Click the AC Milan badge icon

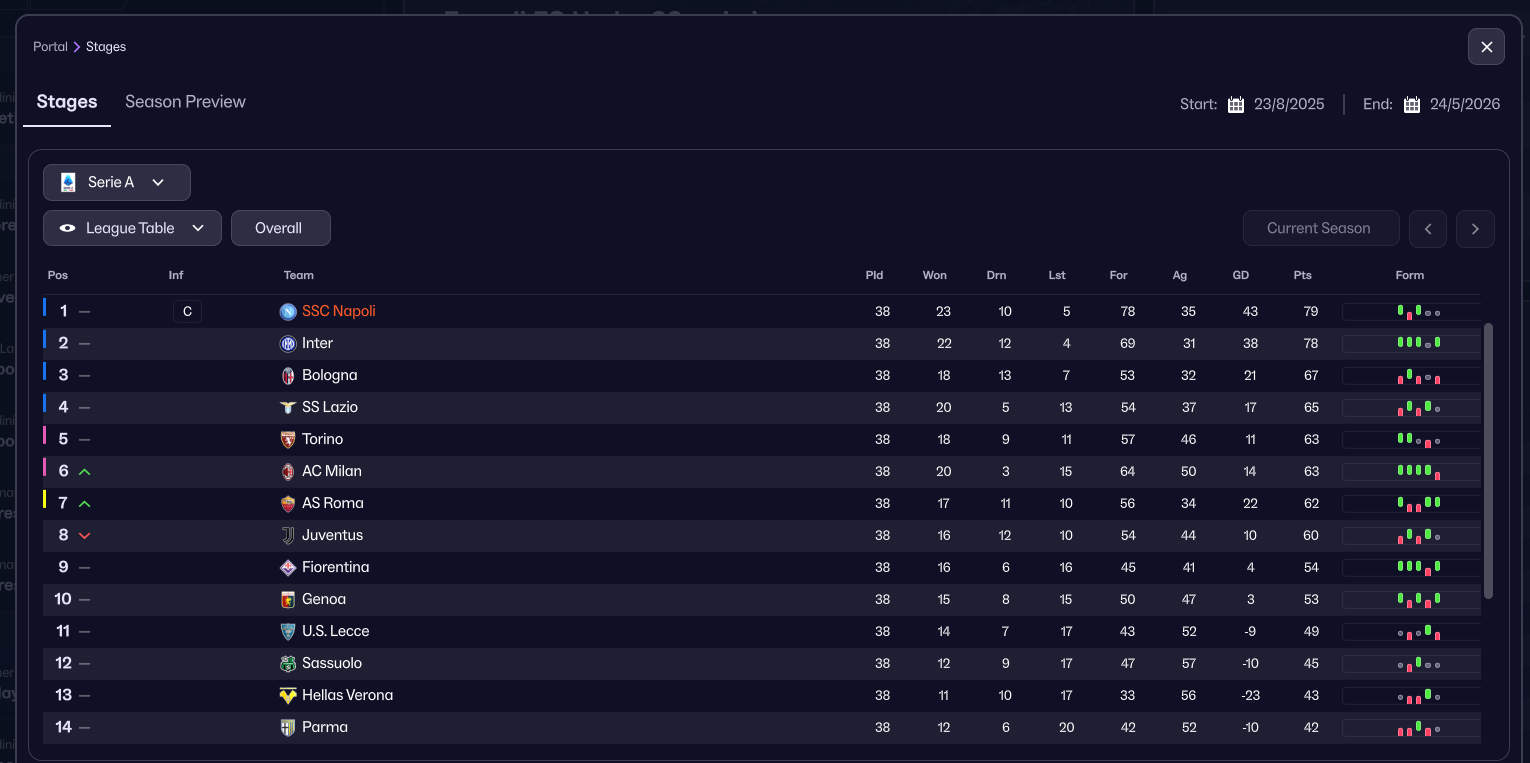tap(288, 471)
